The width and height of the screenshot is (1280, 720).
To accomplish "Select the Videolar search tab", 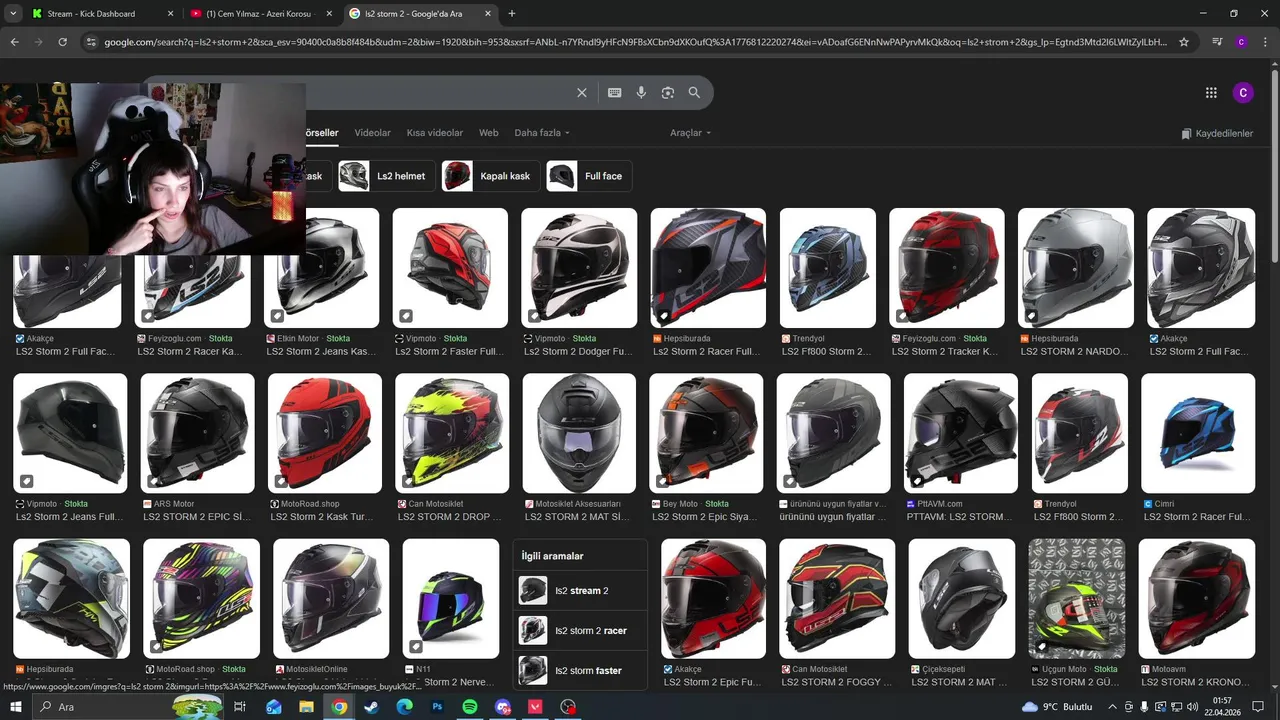I will pyautogui.click(x=373, y=133).
